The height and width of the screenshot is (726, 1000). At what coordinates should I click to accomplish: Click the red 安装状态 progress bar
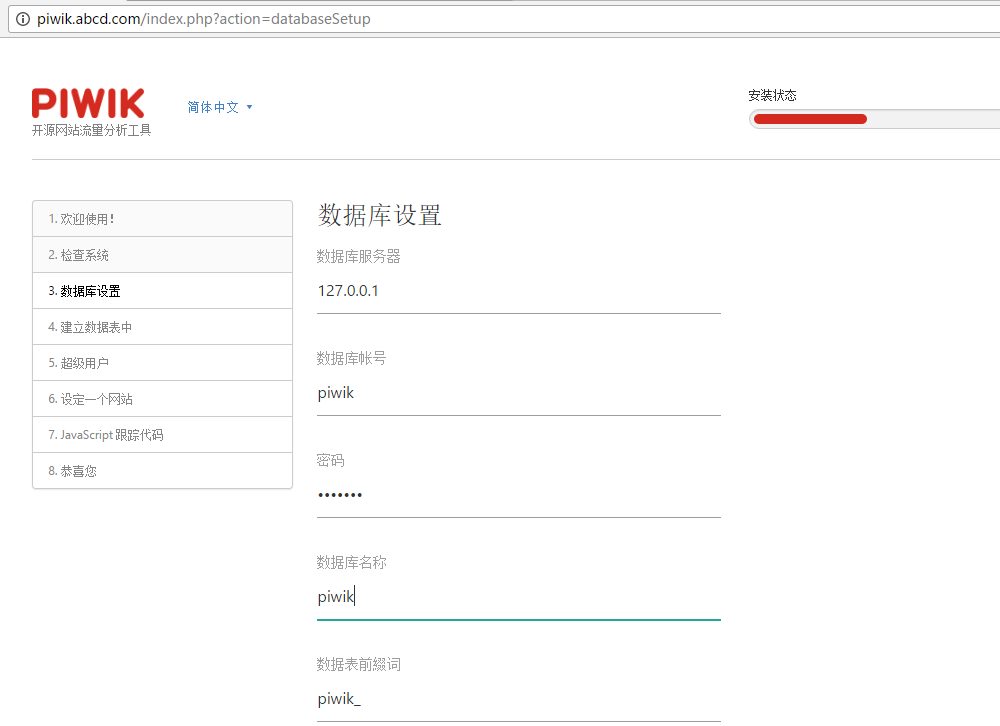point(810,119)
